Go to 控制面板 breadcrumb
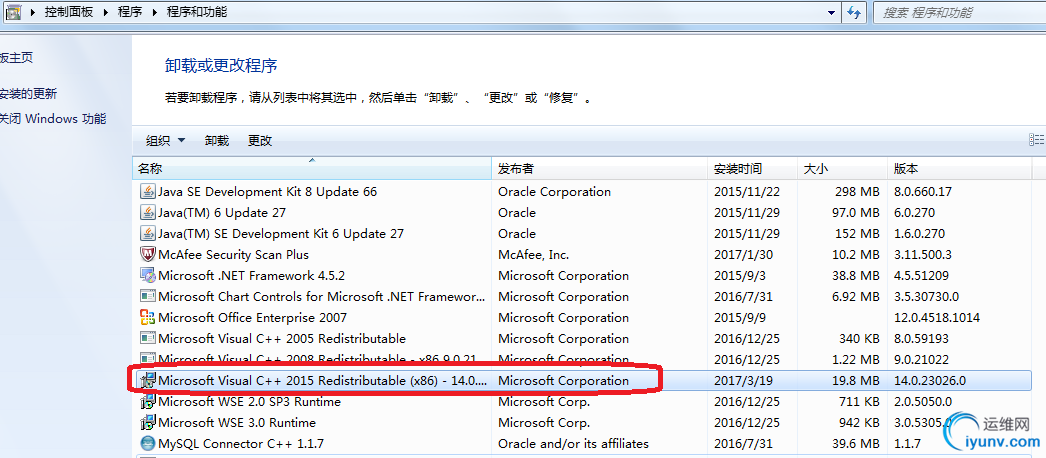The width and height of the screenshot is (1046, 458). click(69, 12)
